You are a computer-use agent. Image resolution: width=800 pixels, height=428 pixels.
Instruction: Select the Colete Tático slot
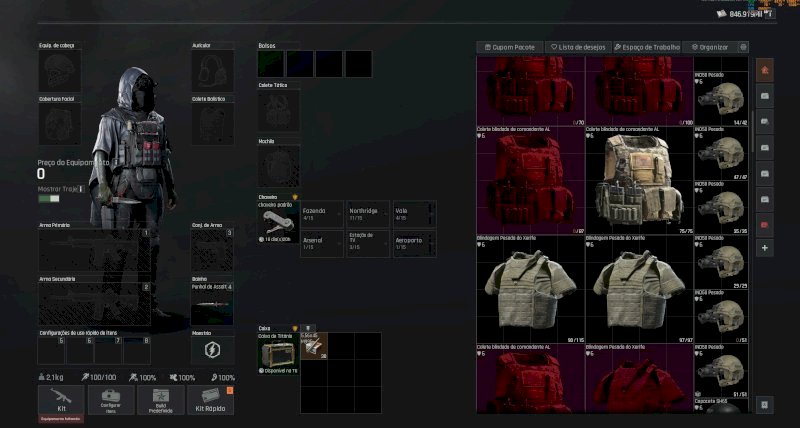click(x=279, y=111)
